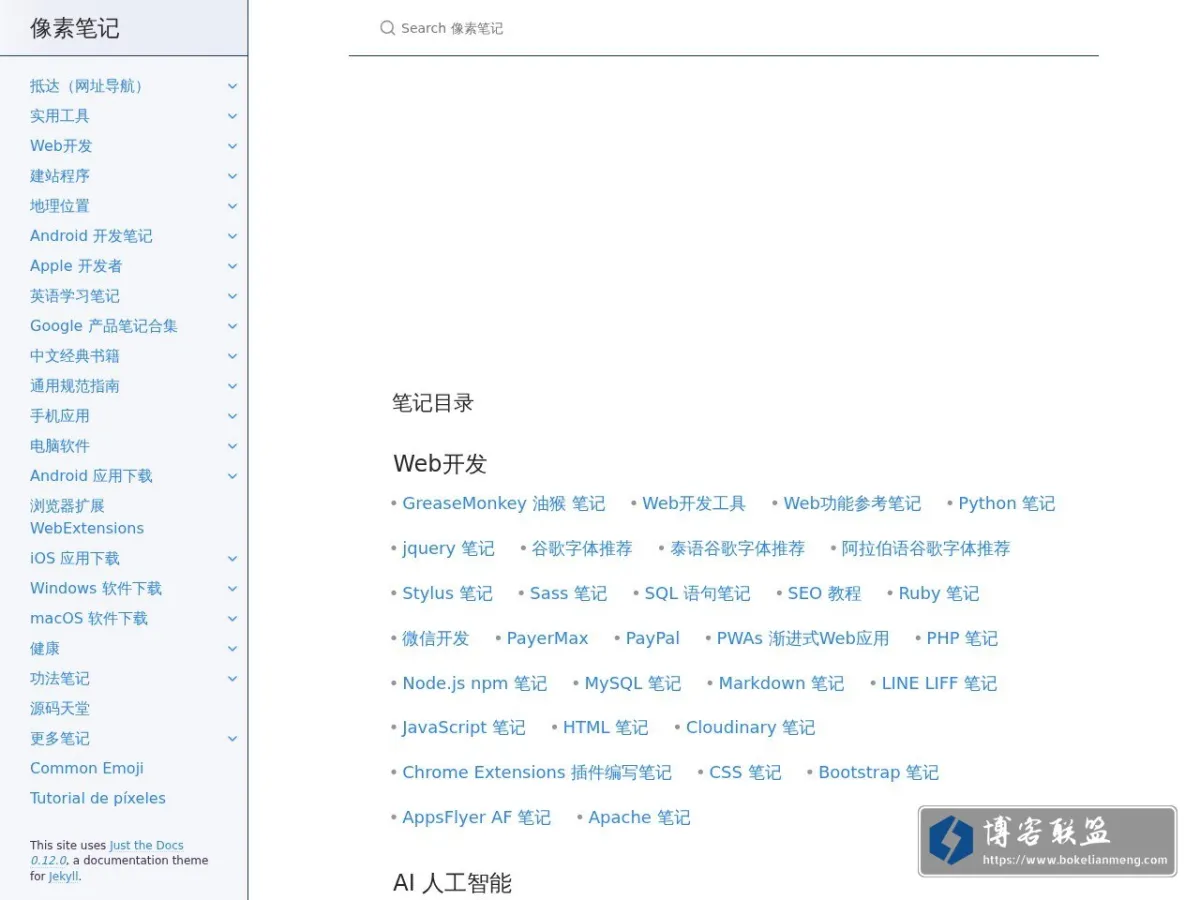
Task: Open 浏览器扩展 WebExtensions sidebar item
Action: (x=87, y=517)
